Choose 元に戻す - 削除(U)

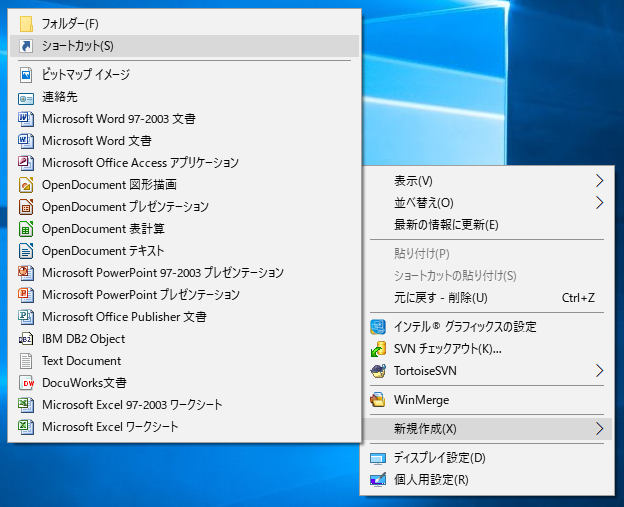tap(487, 298)
